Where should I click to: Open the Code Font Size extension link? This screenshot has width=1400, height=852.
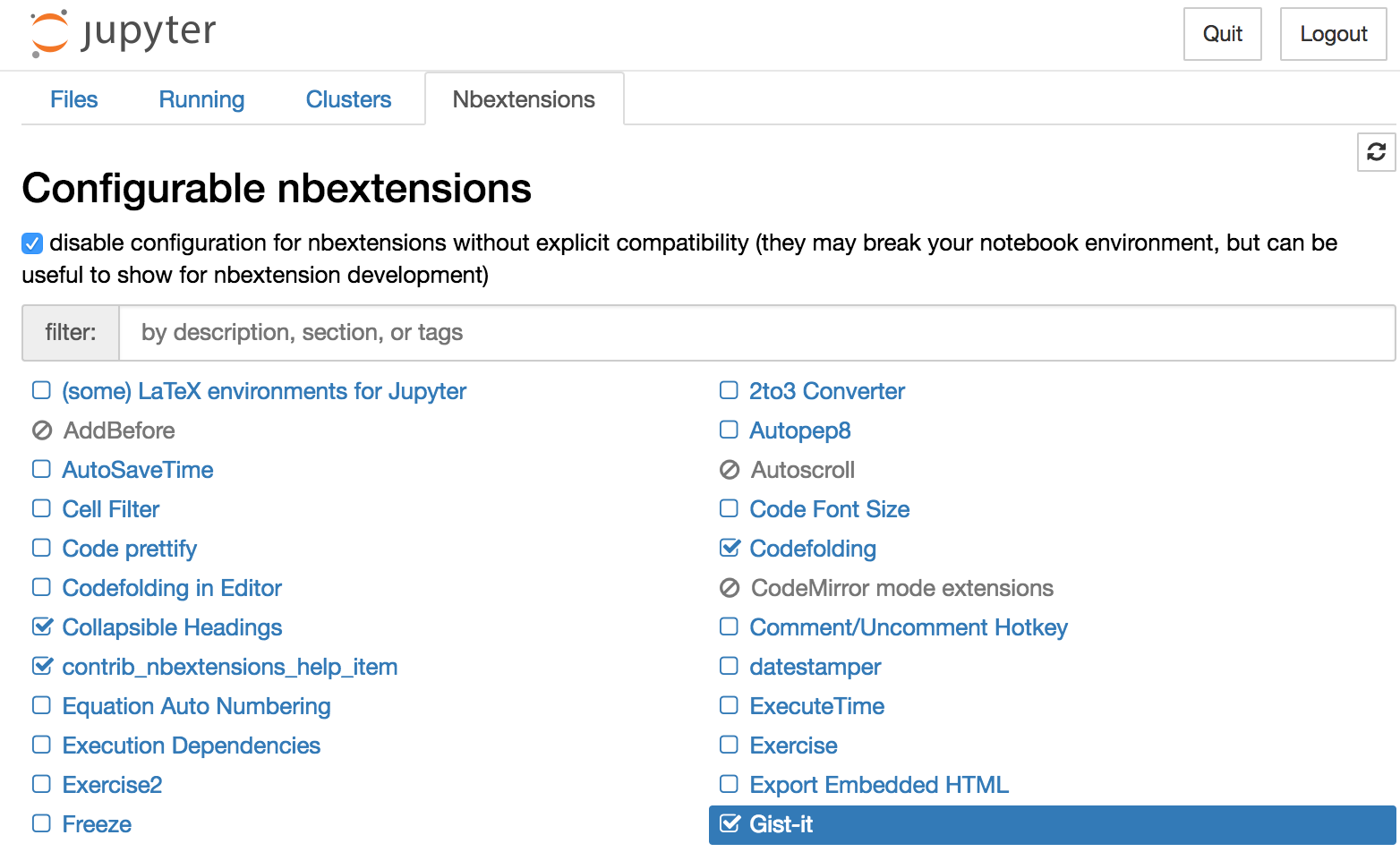click(x=829, y=509)
